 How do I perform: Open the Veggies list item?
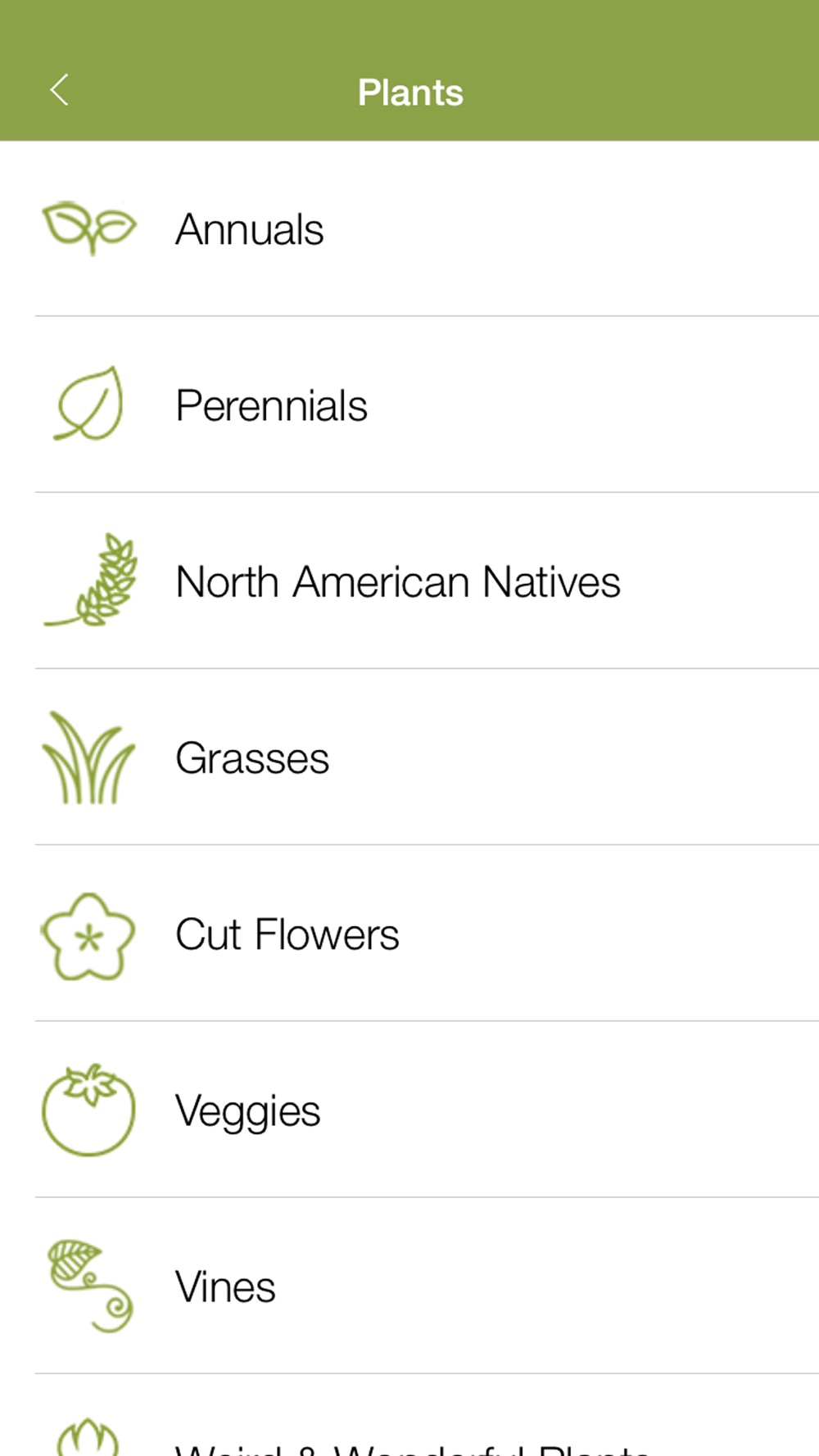247,1111
